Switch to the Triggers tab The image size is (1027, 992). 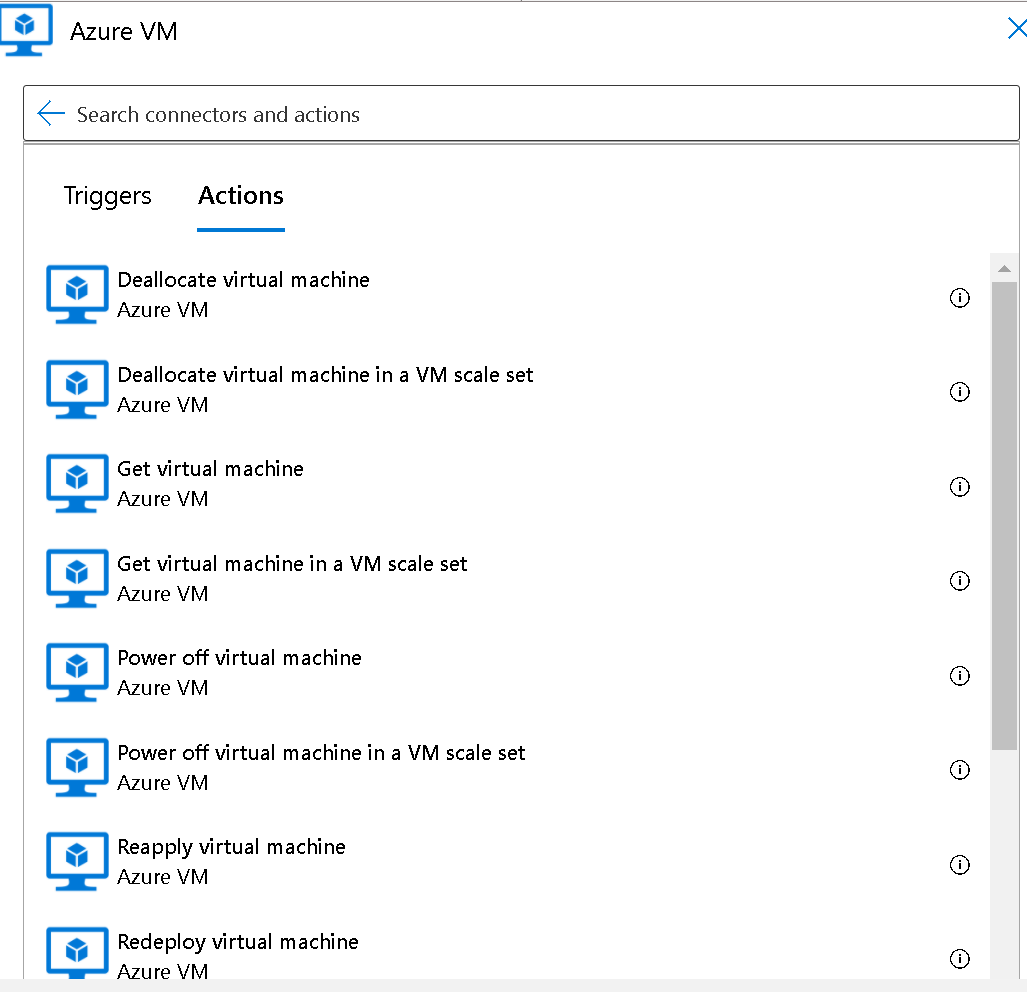107,196
